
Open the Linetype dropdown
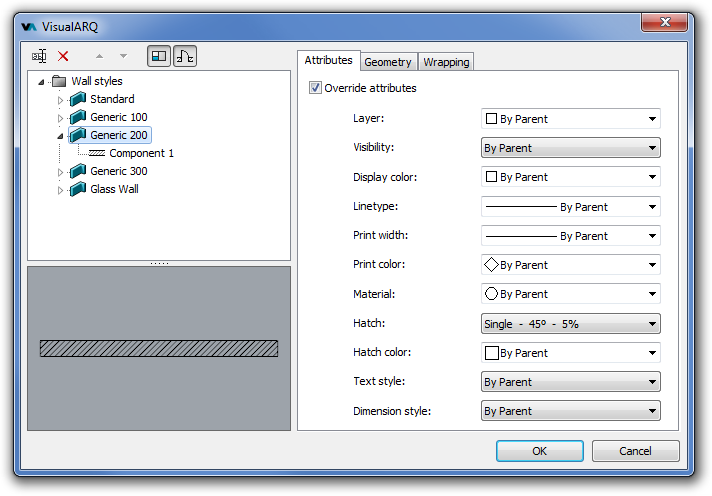coord(570,207)
